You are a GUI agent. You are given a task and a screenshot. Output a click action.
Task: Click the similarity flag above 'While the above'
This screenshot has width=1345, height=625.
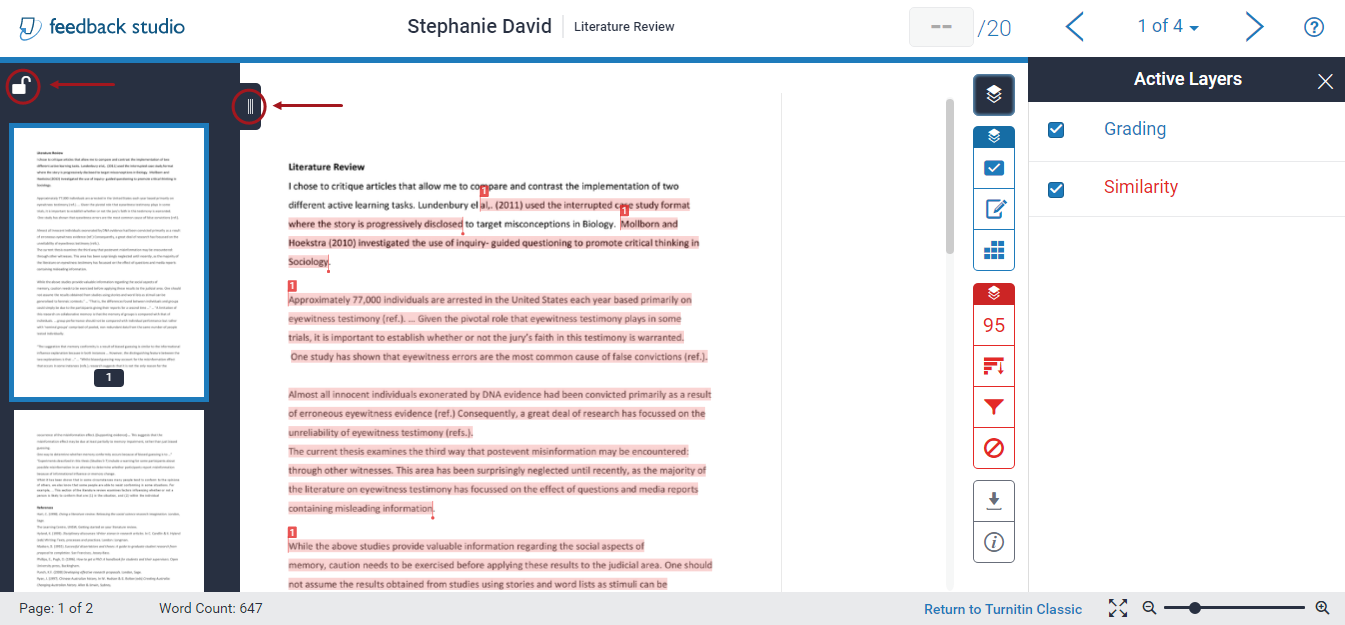(x=292, y=533)
